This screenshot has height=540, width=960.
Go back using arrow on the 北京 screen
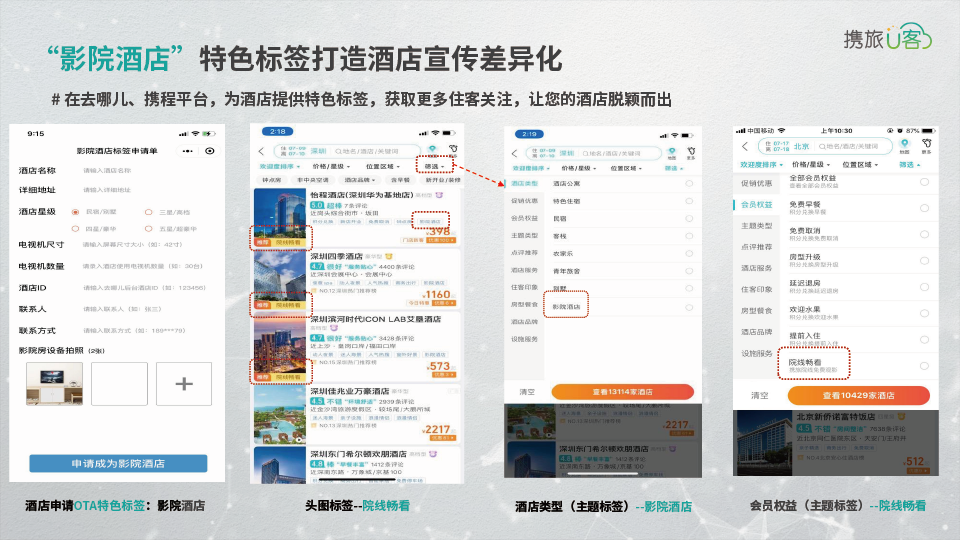744,146
